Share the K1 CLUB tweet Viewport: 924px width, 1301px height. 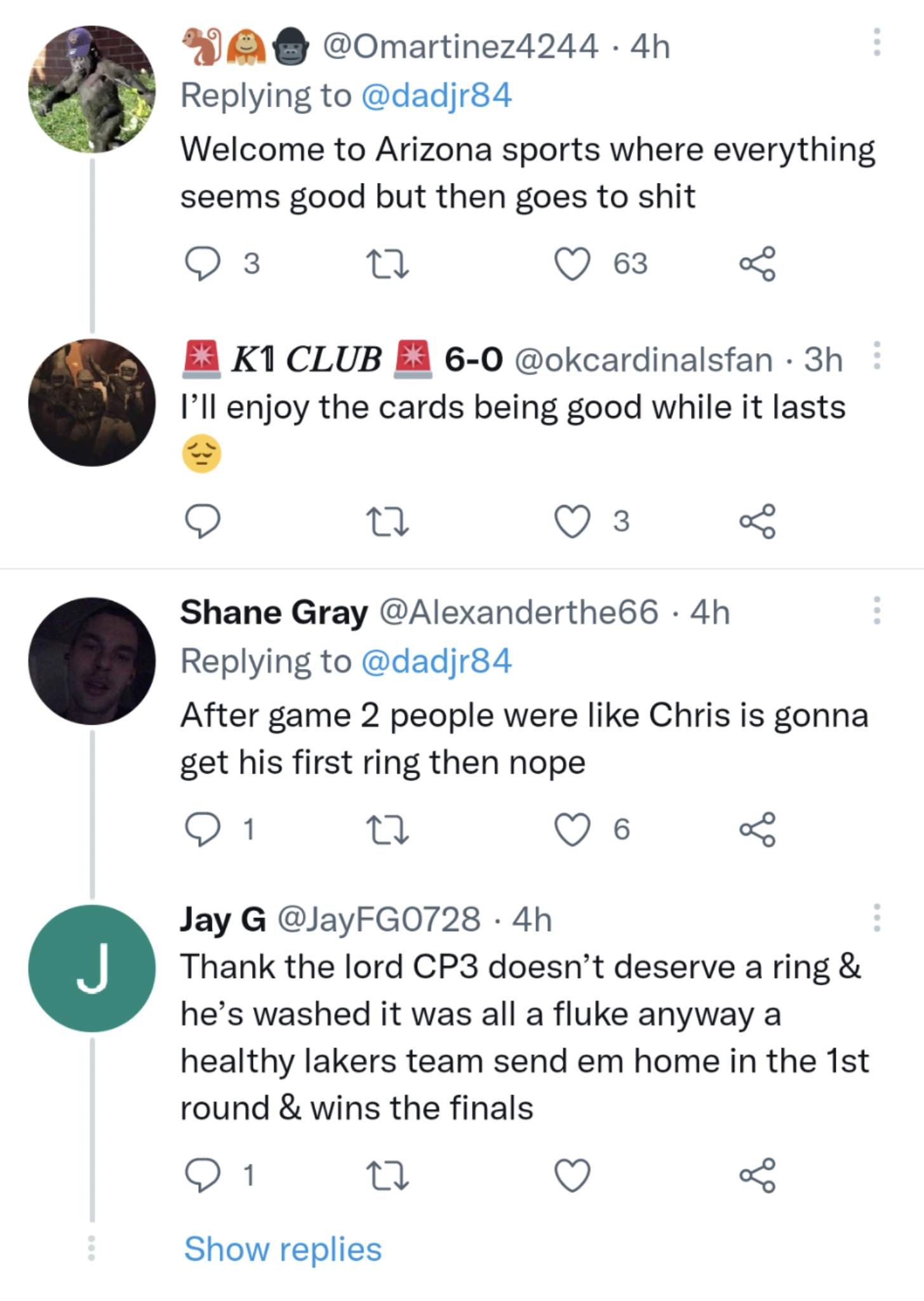point(757,521)
